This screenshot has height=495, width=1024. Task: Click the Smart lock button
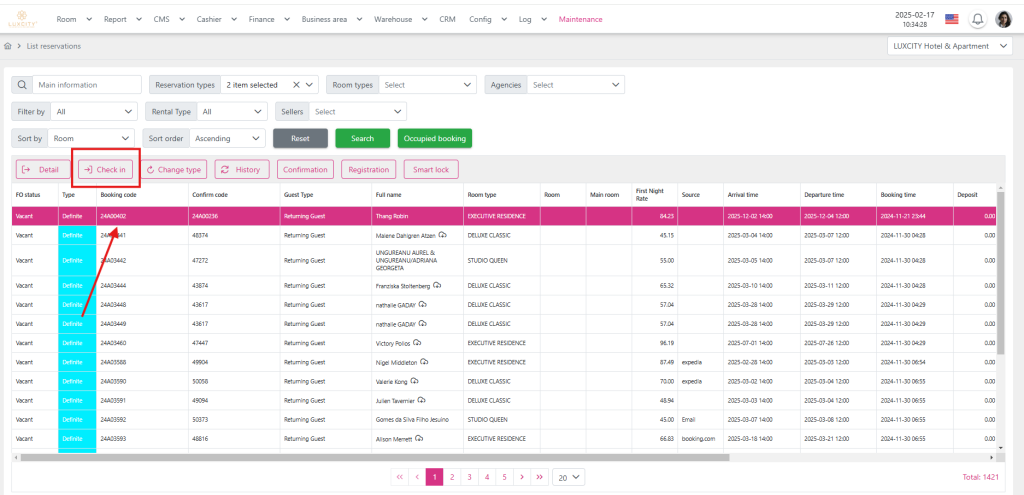coord(432,170)
